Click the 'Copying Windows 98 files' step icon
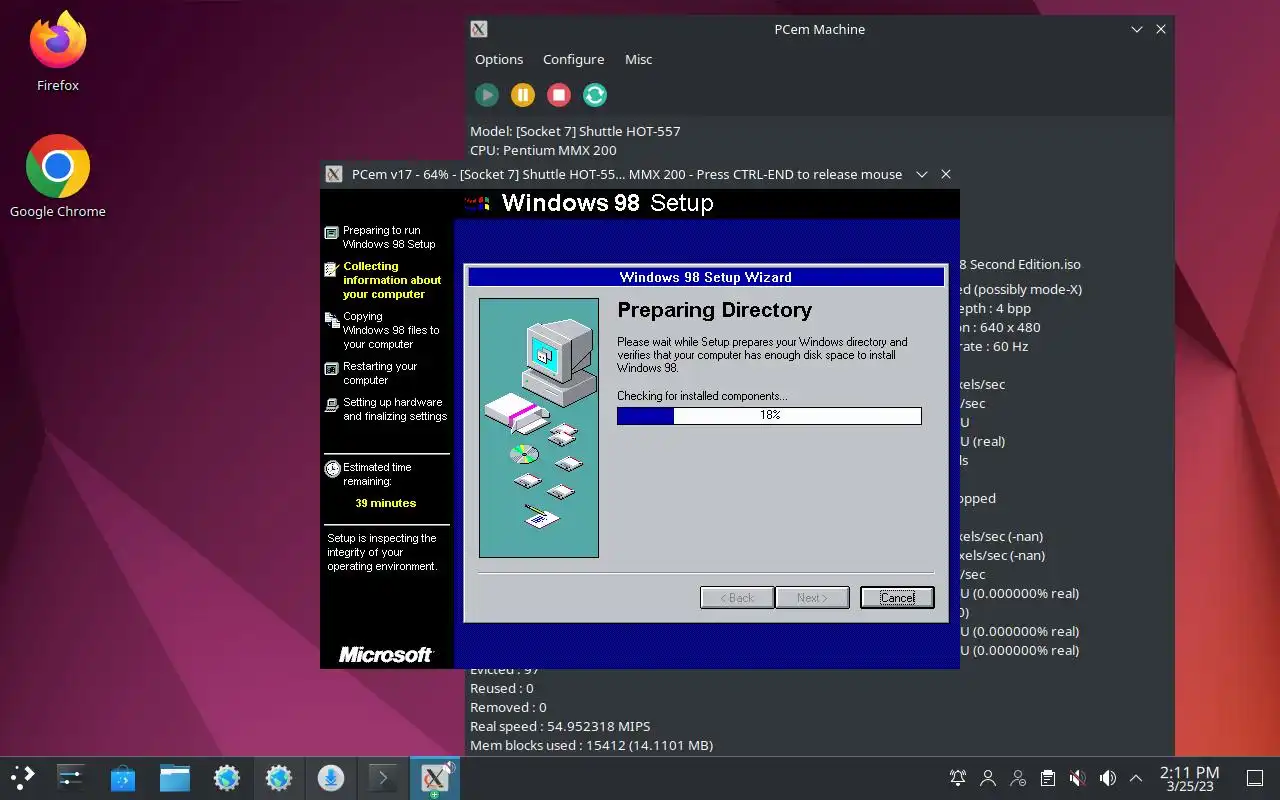The image size is (1280, 800). [332, 319]
